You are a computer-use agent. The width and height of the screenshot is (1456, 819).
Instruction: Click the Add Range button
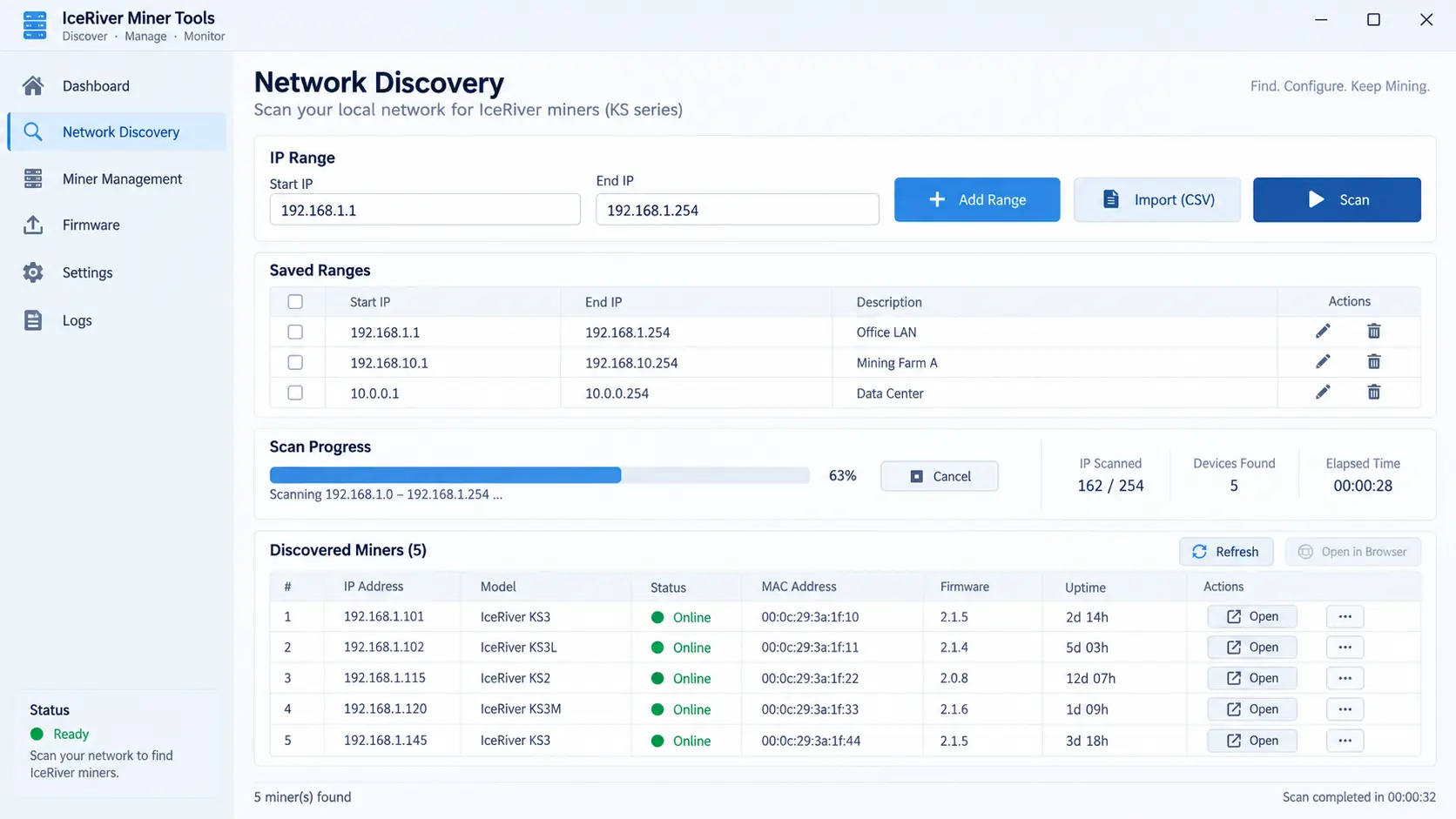(977, 199)
